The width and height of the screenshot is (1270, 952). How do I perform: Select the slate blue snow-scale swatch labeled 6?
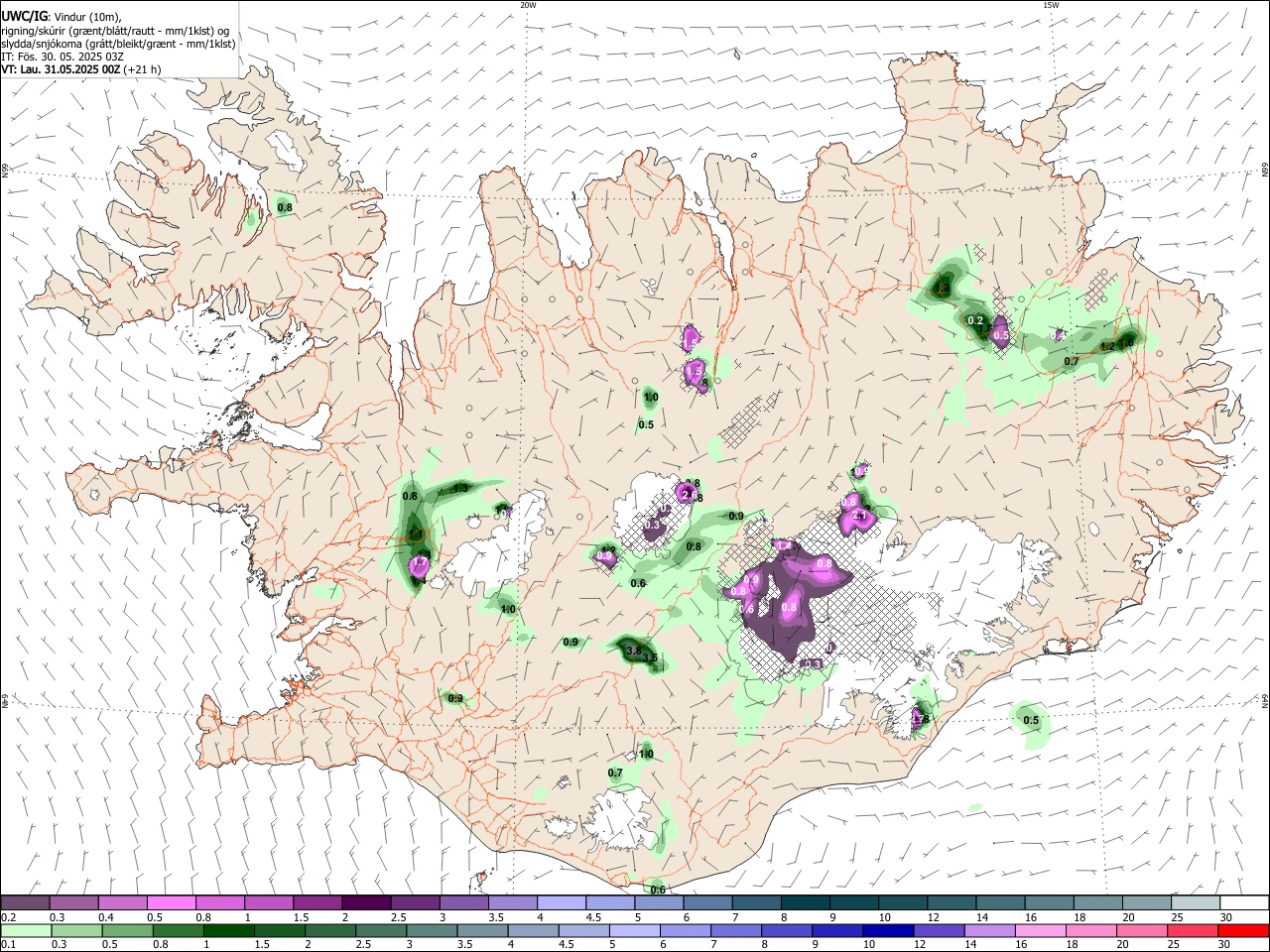[x=707, y=903]
